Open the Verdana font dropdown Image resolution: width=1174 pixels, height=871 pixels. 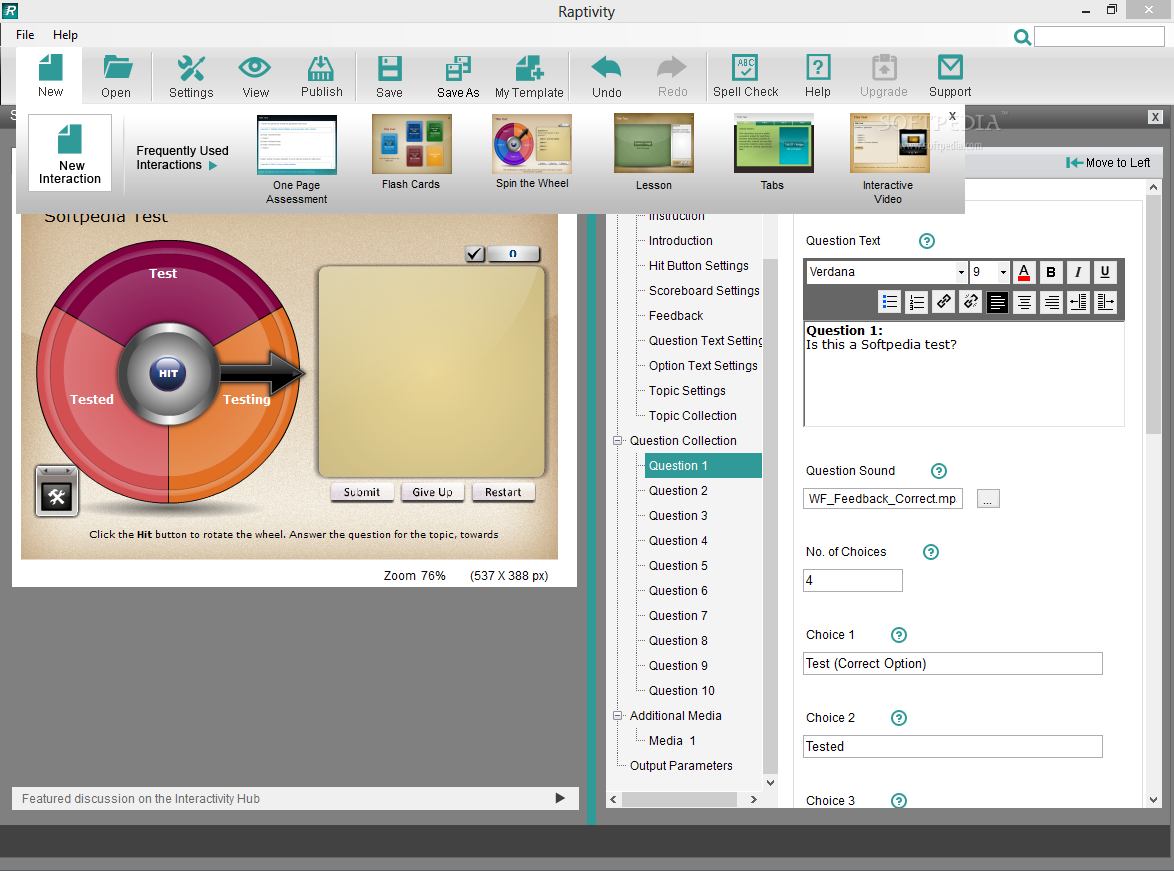[x=961, y=272]
